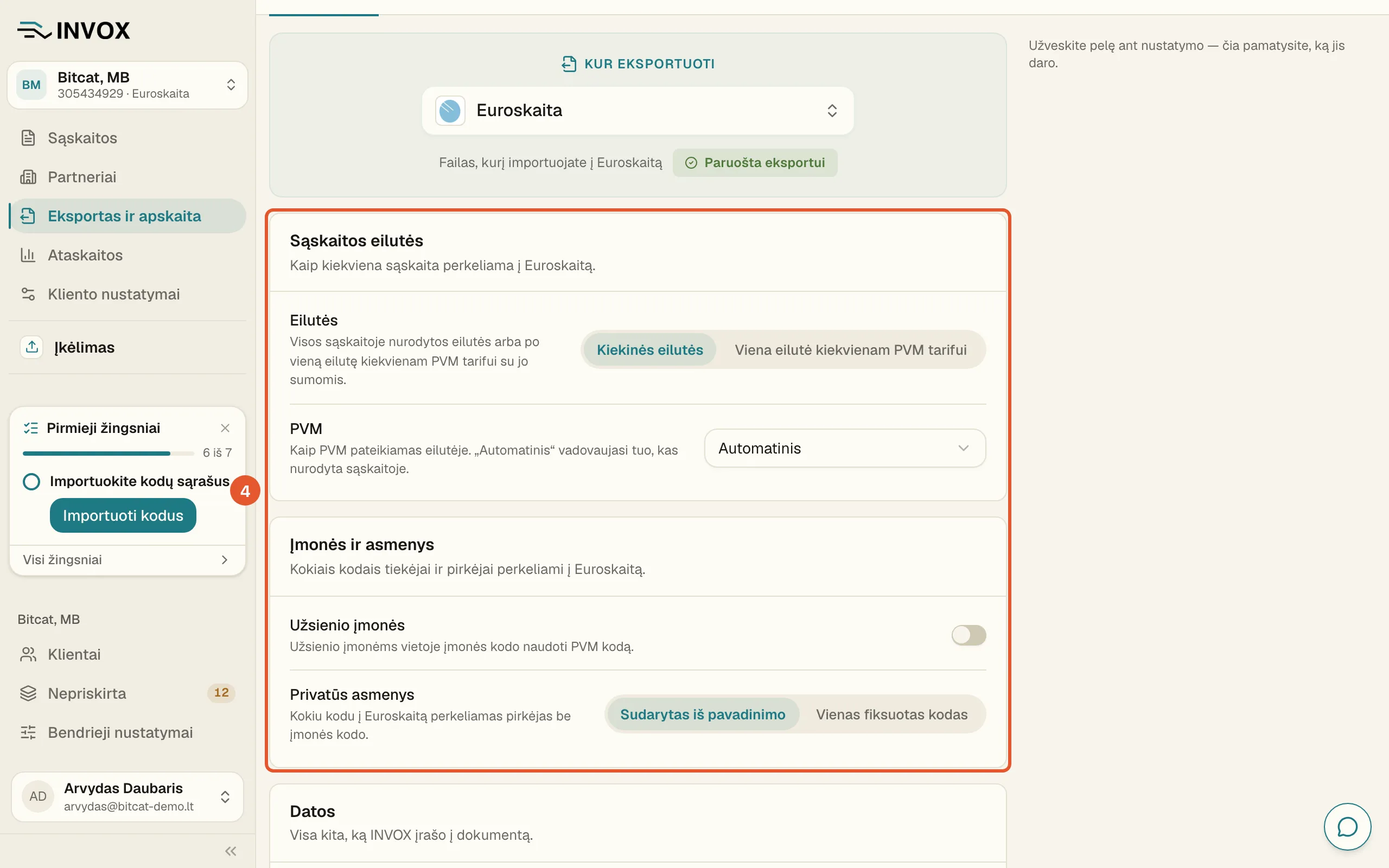The image size is (1389, 868).
Task: Choose Vienas fiksuotas kodas option
Action: point(891,714)
